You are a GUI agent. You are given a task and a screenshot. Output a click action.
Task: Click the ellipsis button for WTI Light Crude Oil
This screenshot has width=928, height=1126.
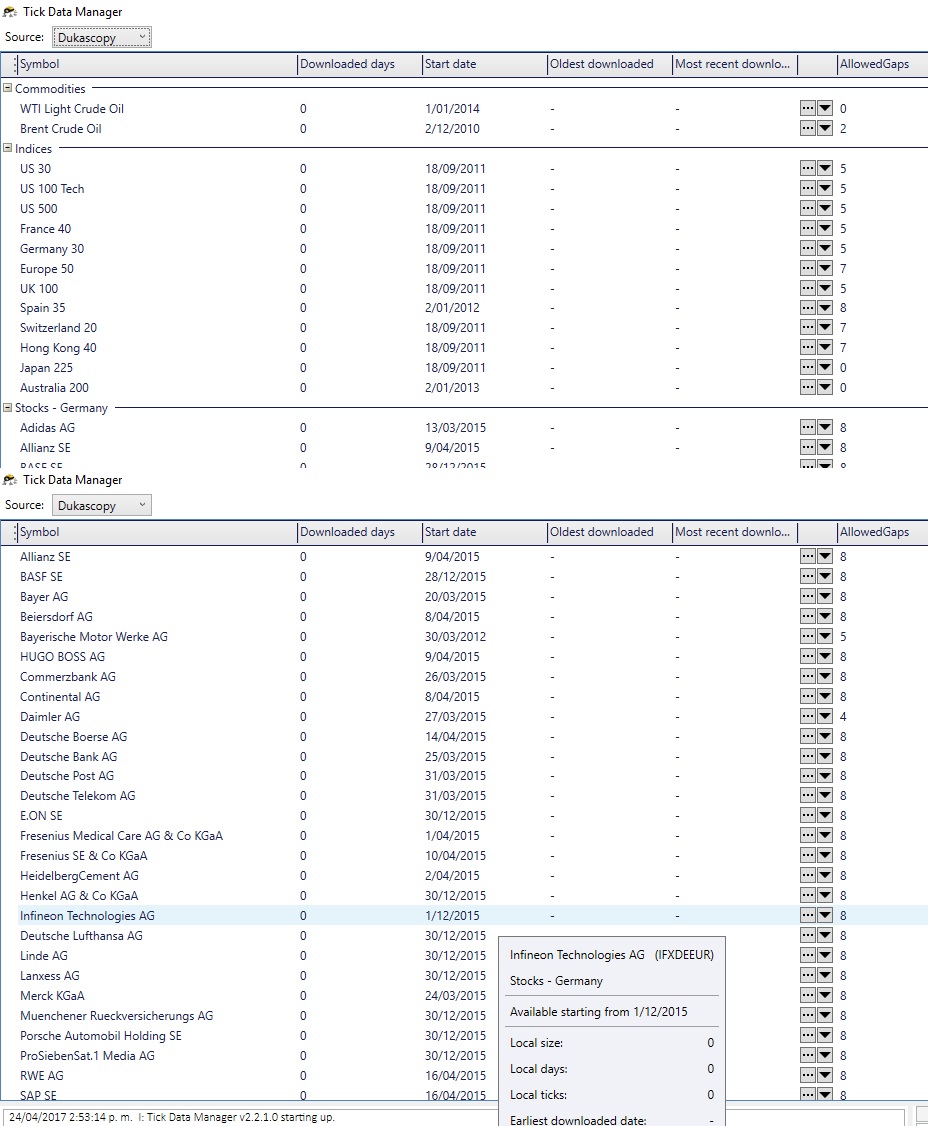(808, 109)
